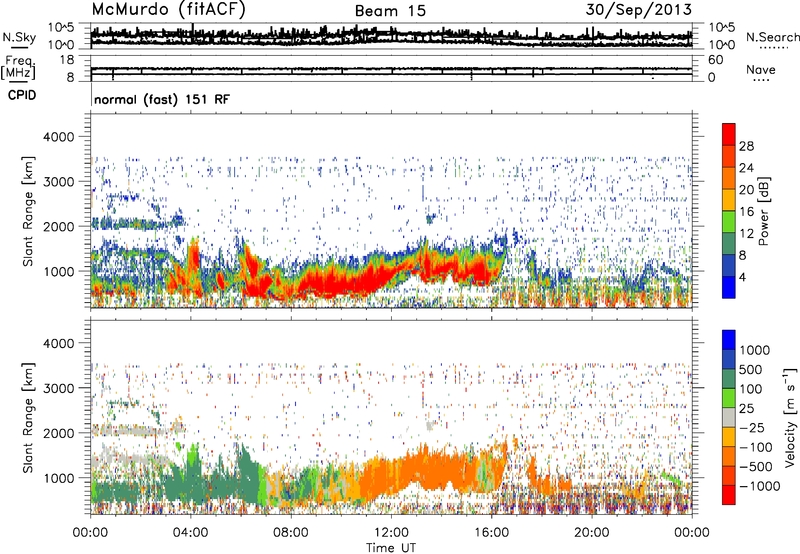Click the '04:00' time axis label
This screenshot has height=554, width=800.
point(191,533)
